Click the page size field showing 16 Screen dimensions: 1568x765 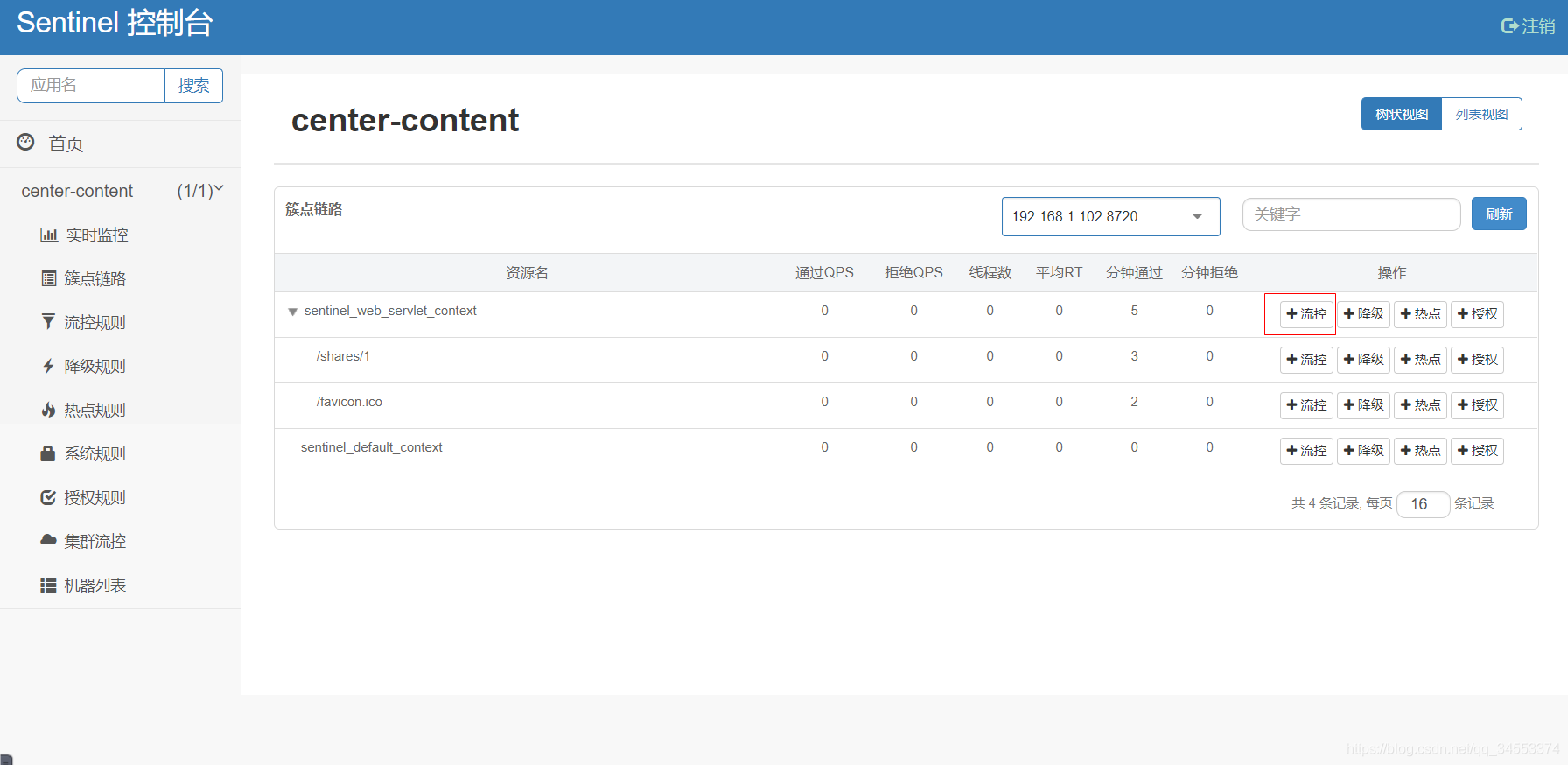(1423, 504)
